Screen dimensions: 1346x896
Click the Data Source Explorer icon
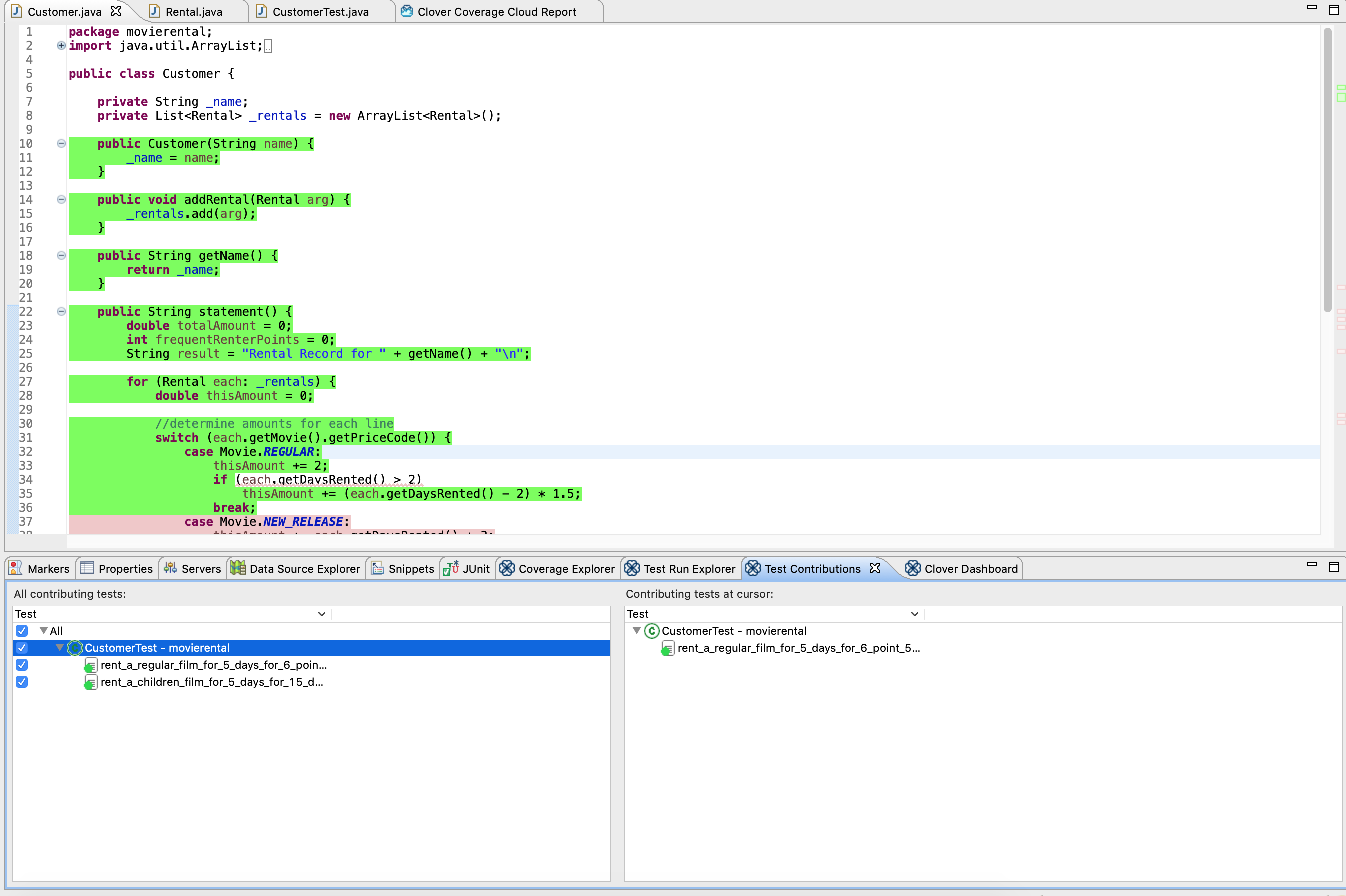237,567
